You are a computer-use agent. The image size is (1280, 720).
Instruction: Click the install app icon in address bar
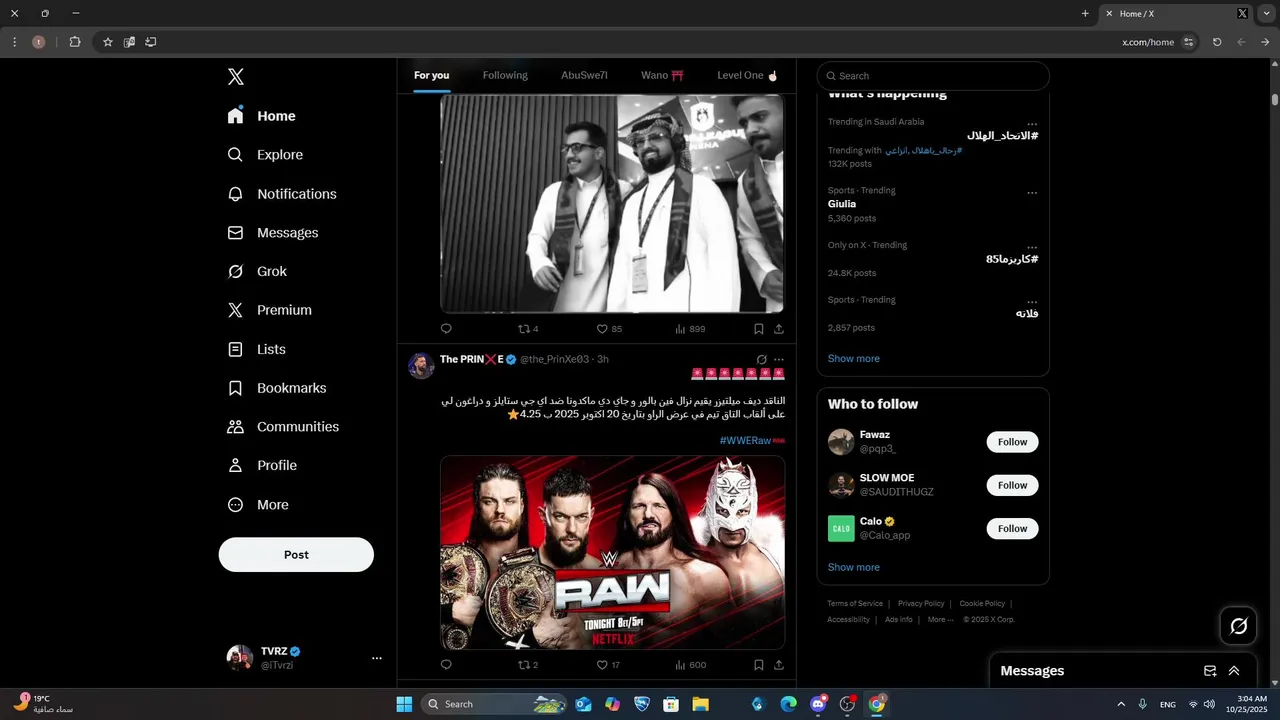[x=151, y=42]
